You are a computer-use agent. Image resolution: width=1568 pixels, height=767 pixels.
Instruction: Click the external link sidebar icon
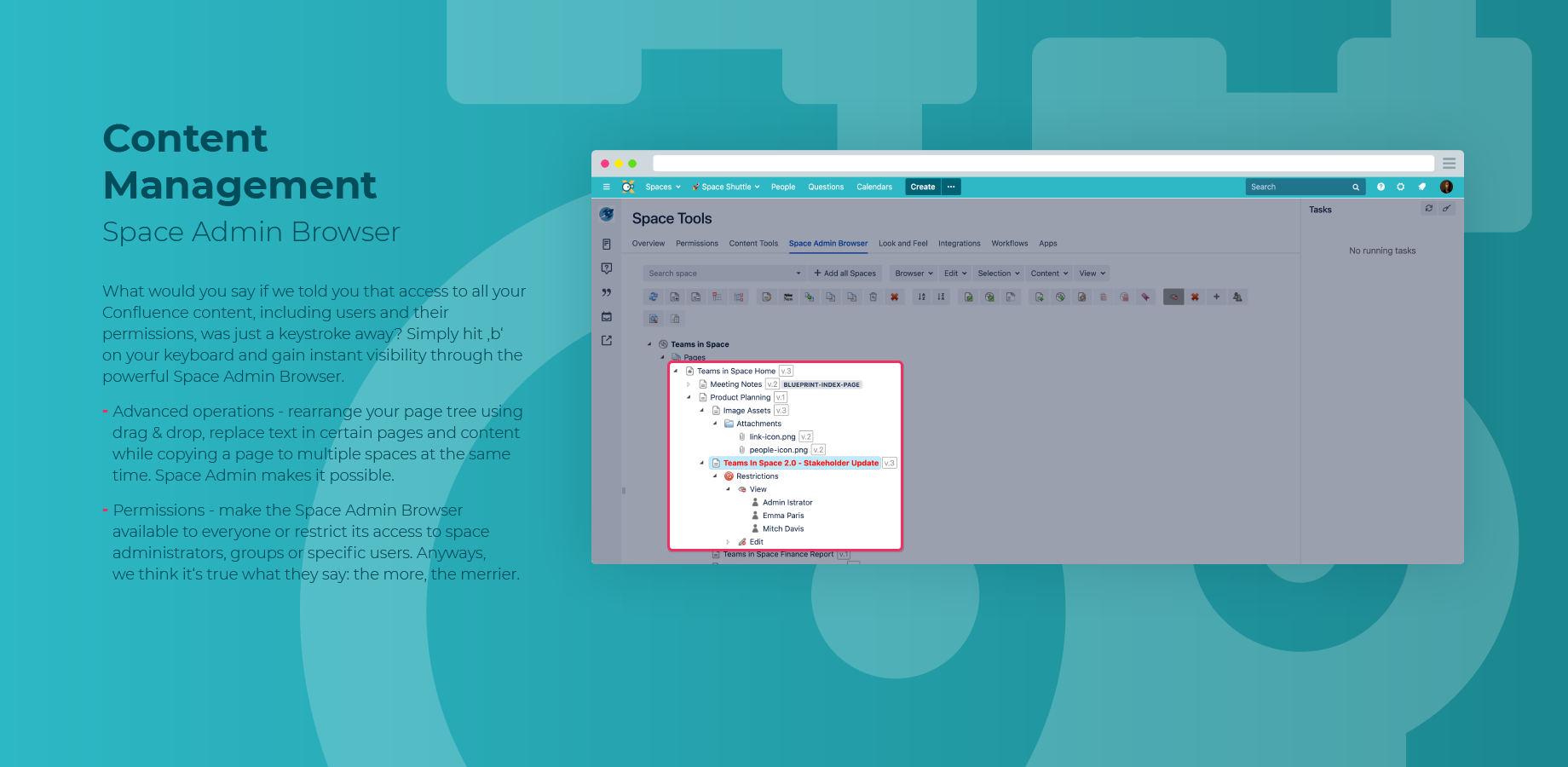point(607,340)
